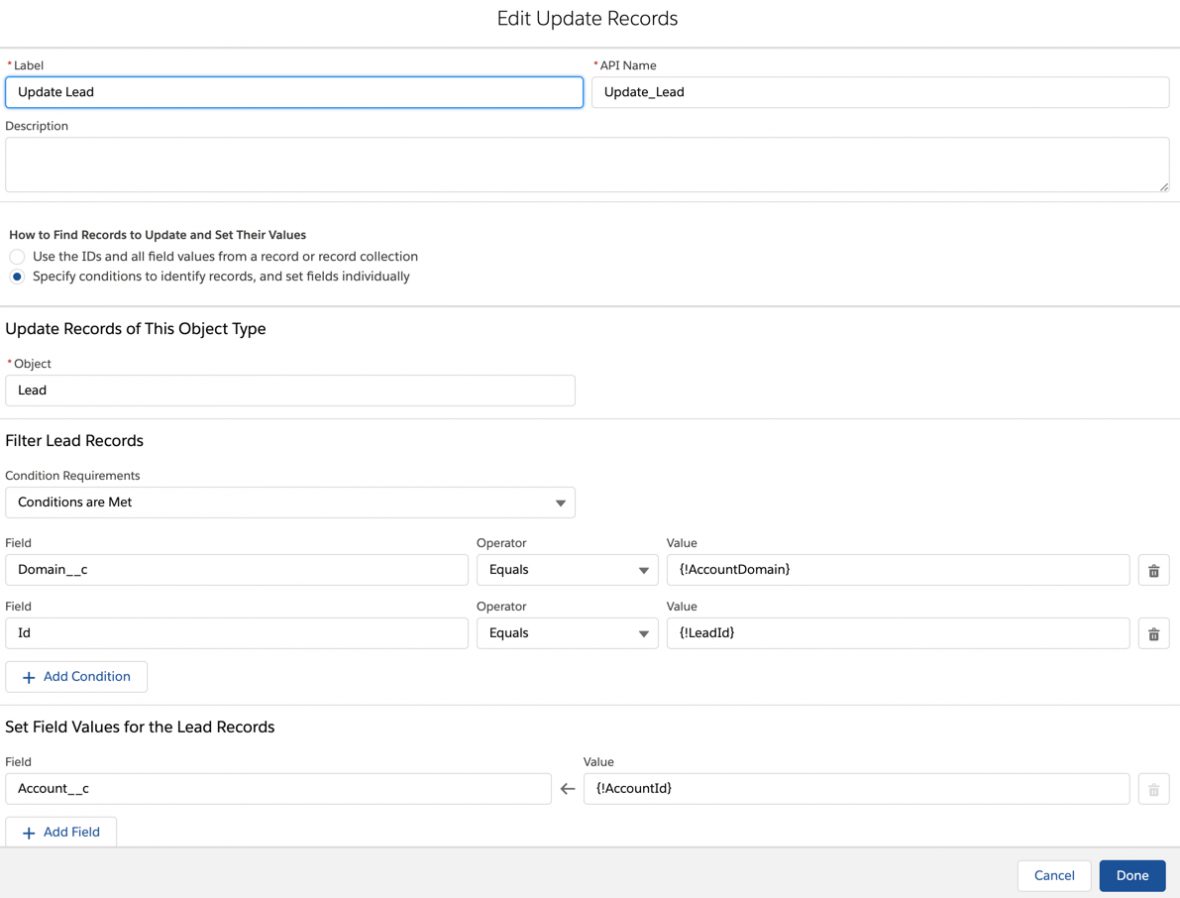The width and height of the screenshot is (1180, 898).
Task: Delete the Domain__c filter condition
Action: (1153, 569)
